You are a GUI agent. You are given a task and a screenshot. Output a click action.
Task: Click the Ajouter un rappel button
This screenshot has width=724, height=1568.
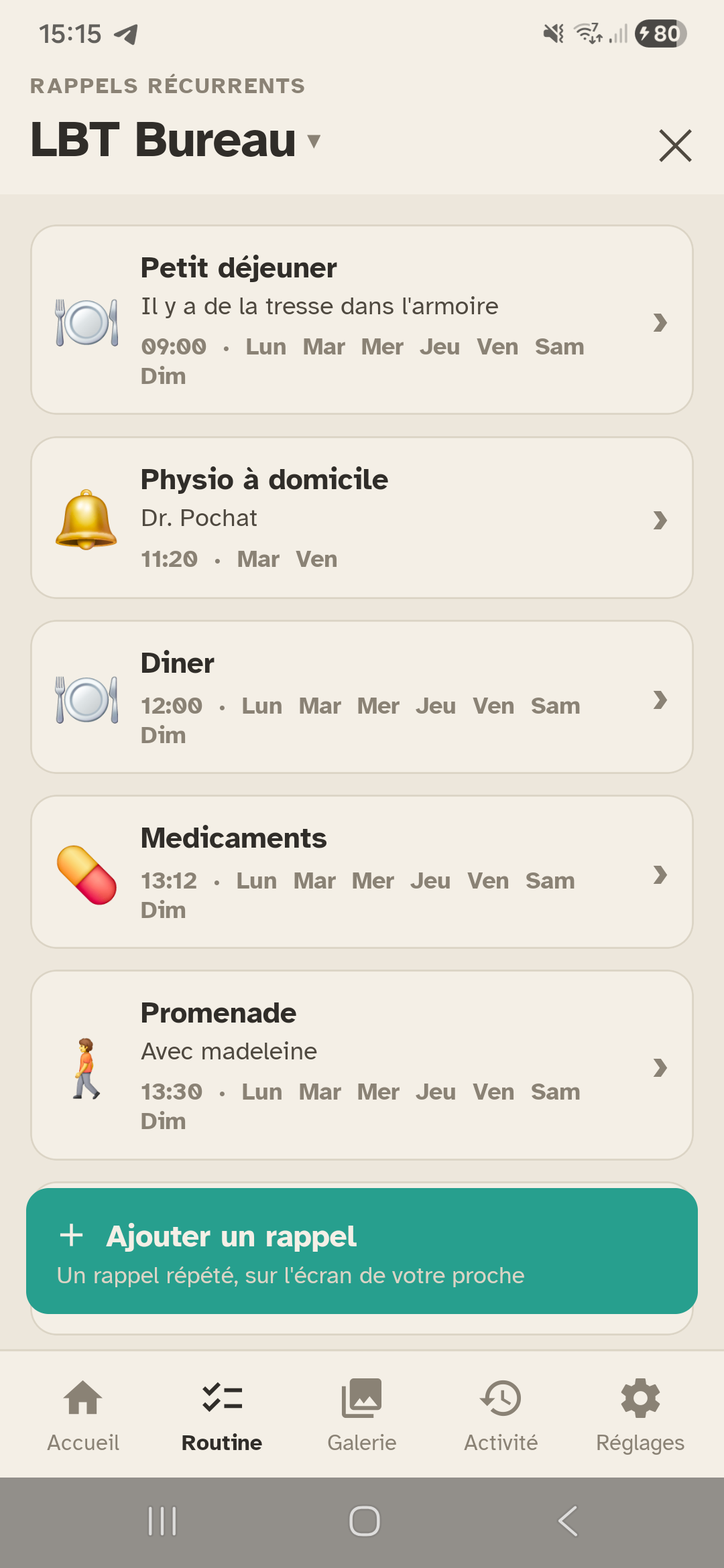click(x=362, y=1251)
